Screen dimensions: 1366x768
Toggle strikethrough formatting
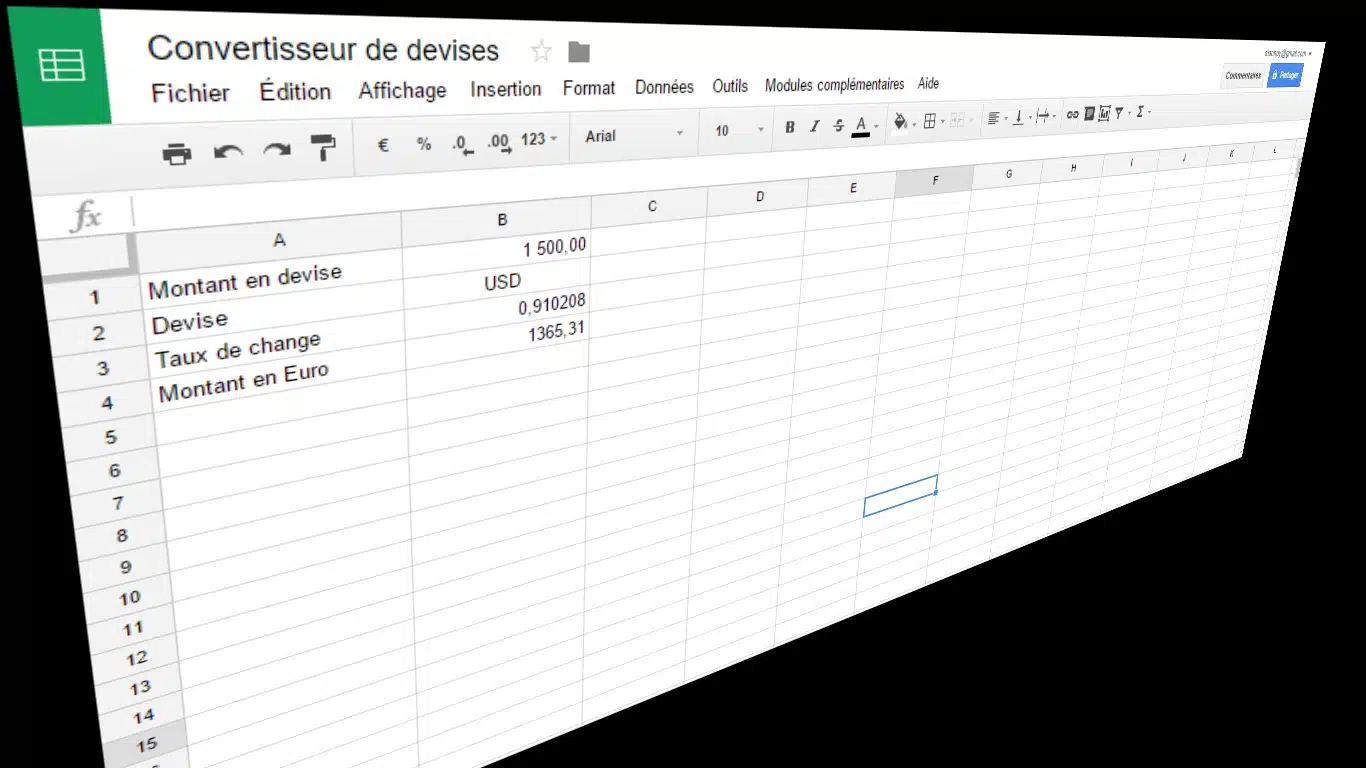pos(838,125)
